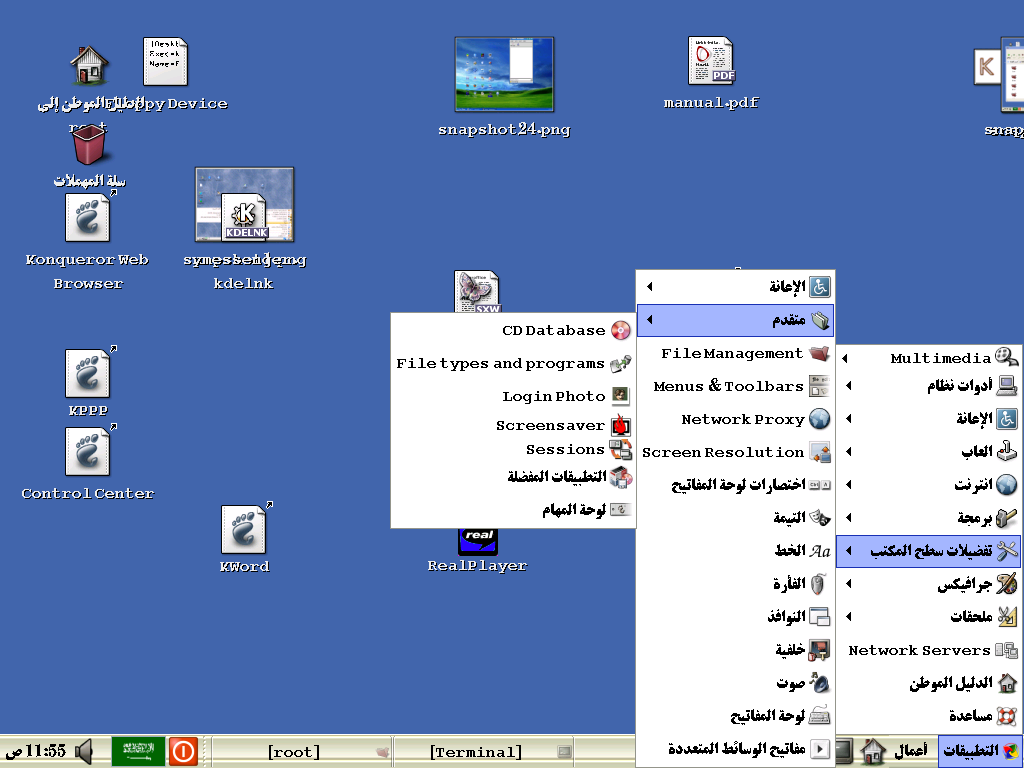This screenshot has width=1024, height=768.
Task: Open the مساعدة help menu entry
Action: point(929,716)
